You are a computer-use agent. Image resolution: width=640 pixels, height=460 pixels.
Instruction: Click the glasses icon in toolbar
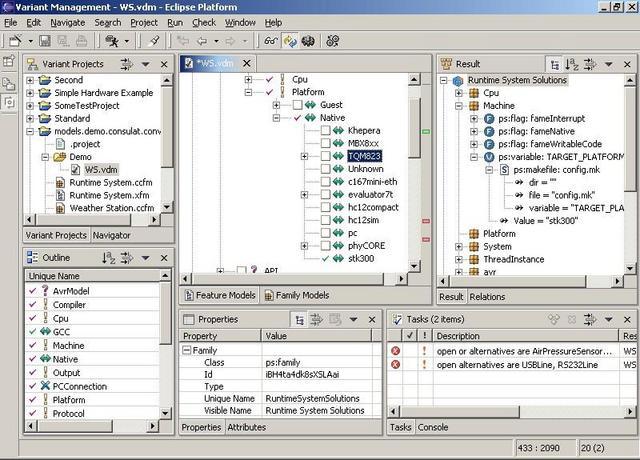(x=271, y=41)
